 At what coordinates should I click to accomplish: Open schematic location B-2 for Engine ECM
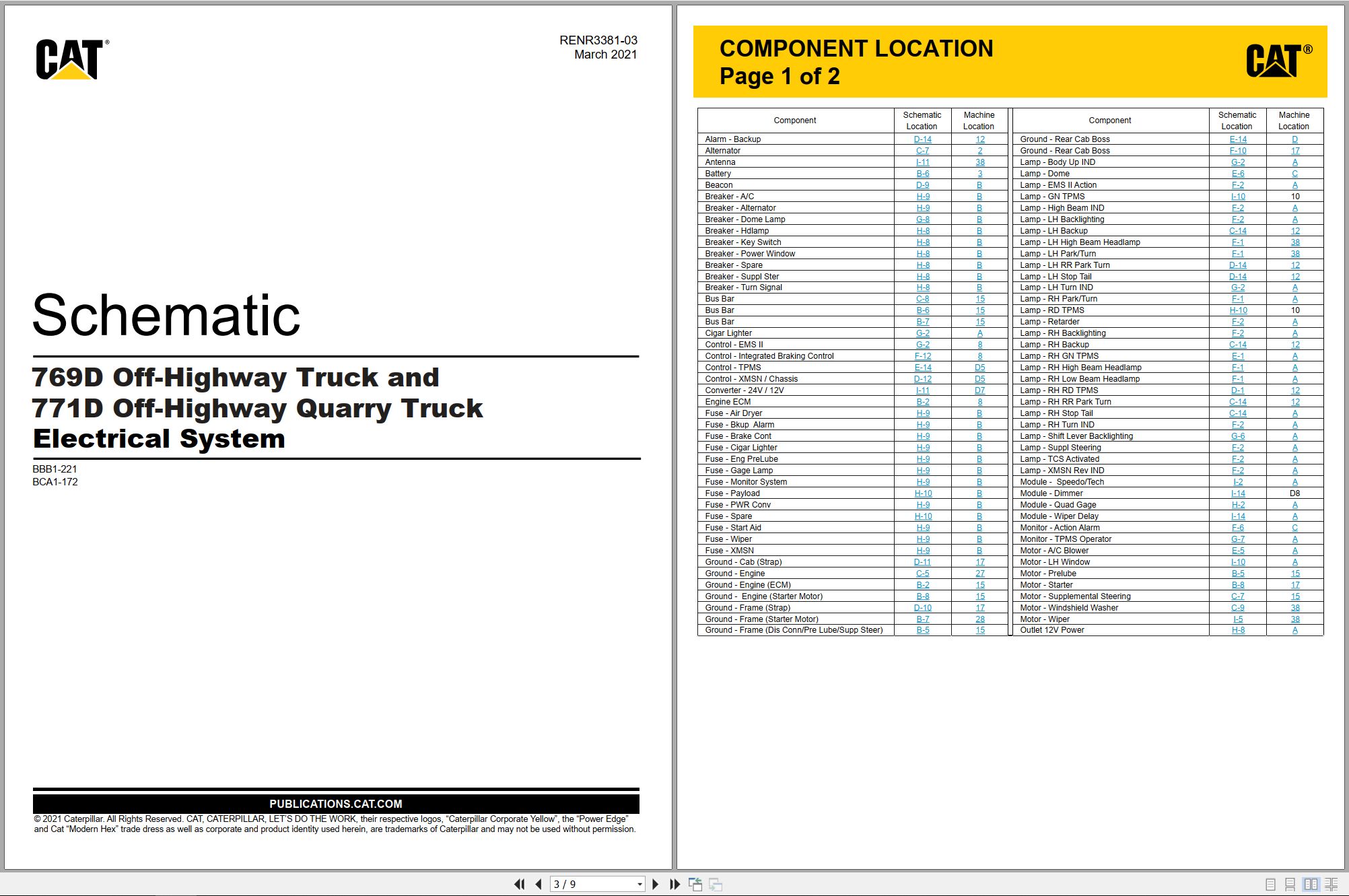click(x=922, y=402)
